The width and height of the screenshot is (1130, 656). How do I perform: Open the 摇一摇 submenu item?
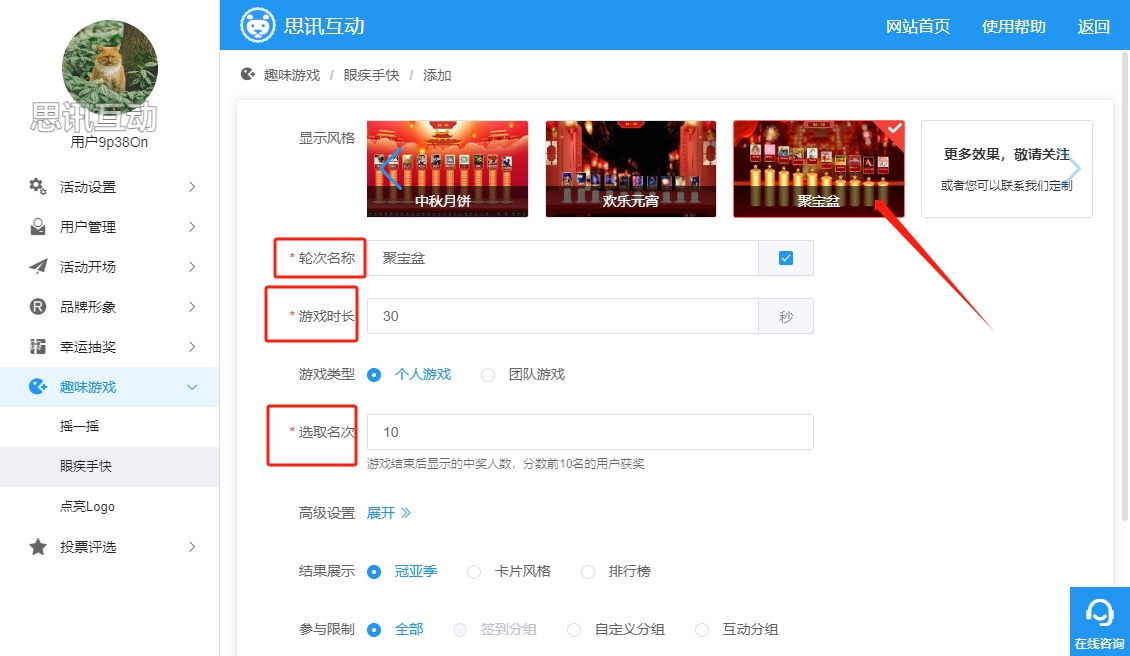80,427
